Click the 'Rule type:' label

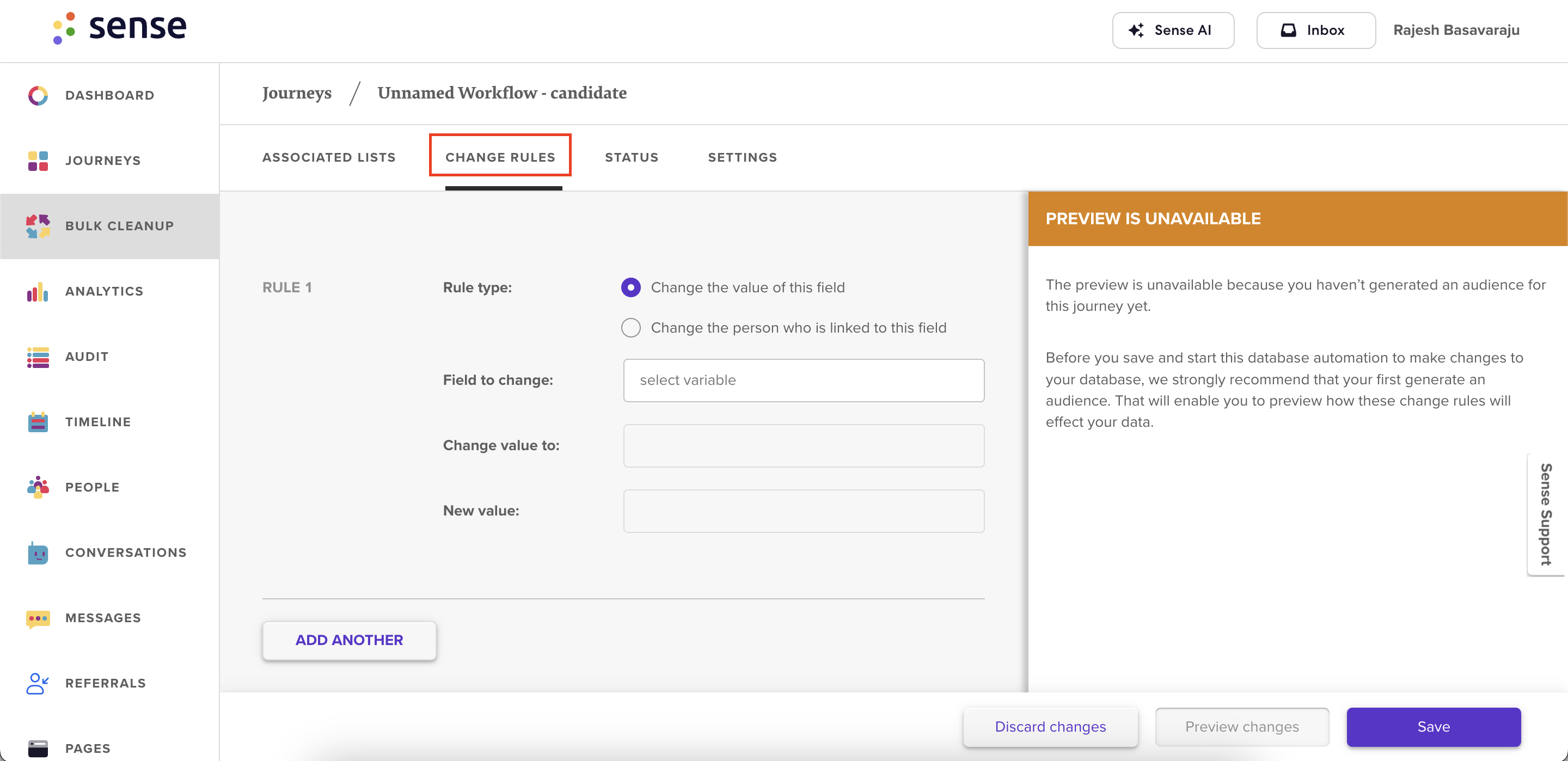[477, 287]
